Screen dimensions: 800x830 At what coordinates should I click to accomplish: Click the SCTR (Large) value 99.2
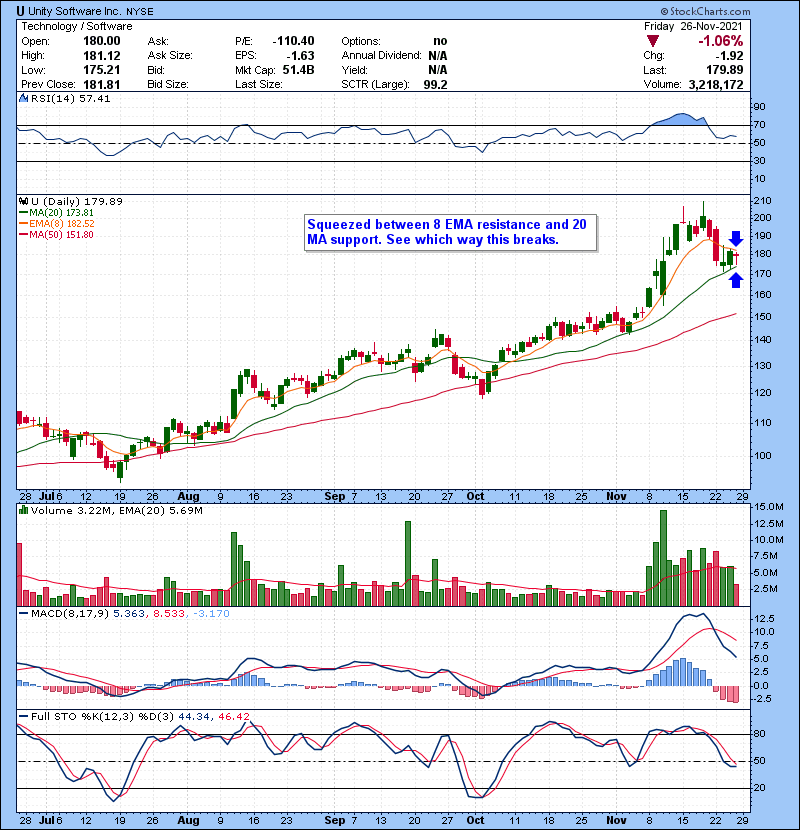coord(435,85)
